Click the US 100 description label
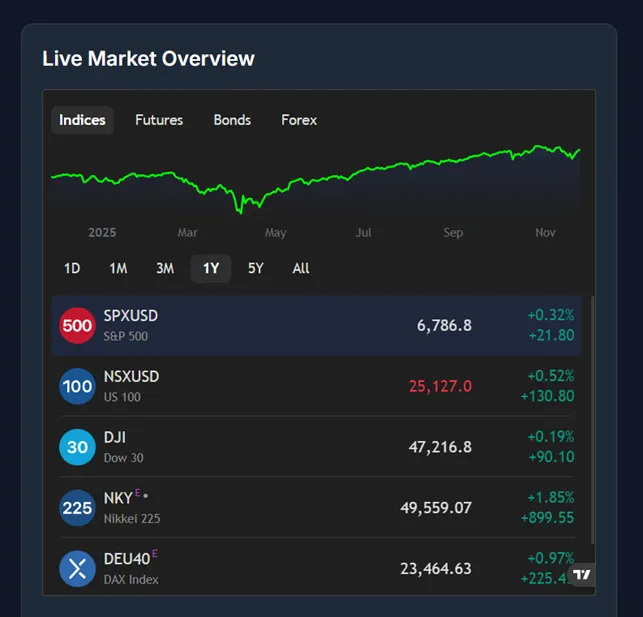643x617 pixels. pos(122,397)
